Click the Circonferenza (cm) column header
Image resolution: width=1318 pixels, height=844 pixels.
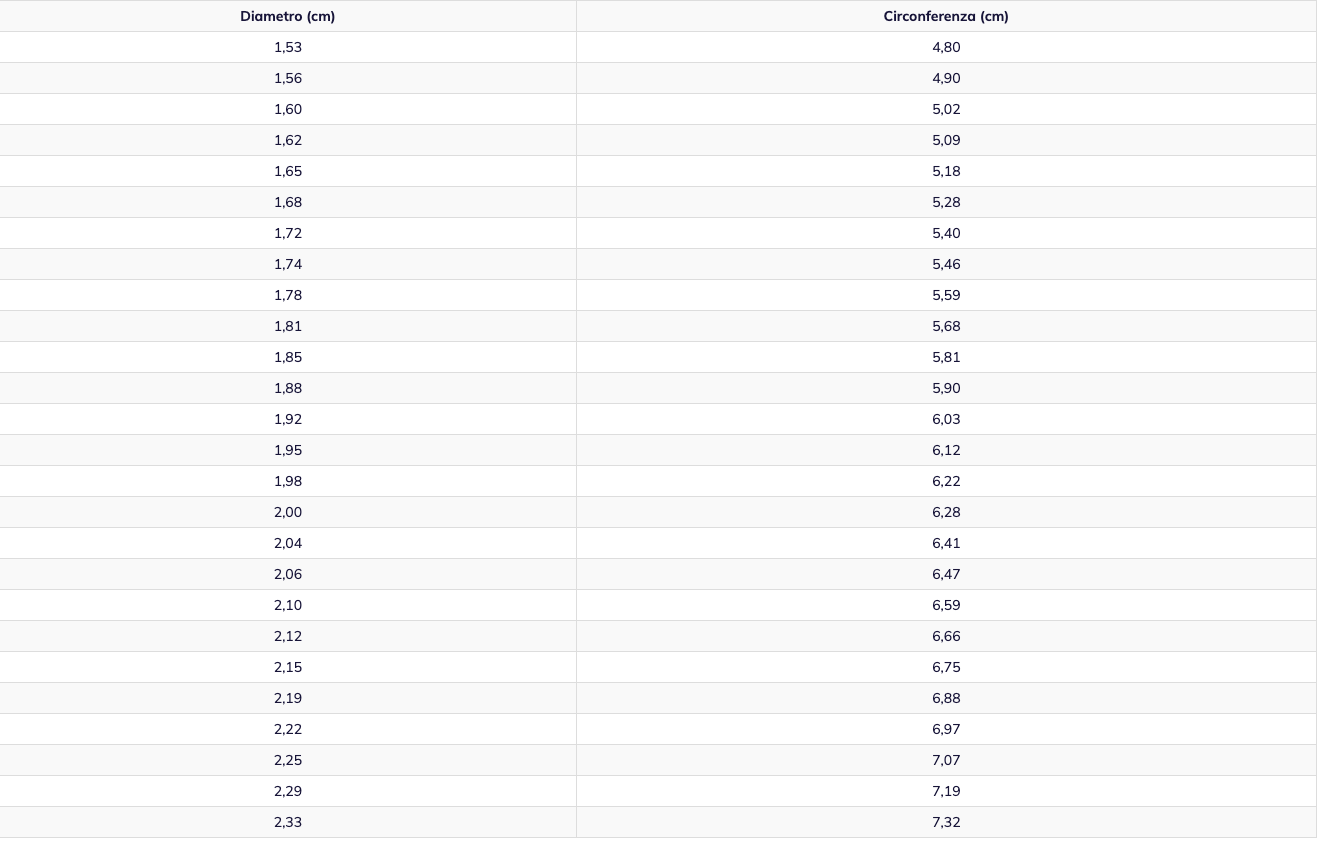tap(946, 16)
